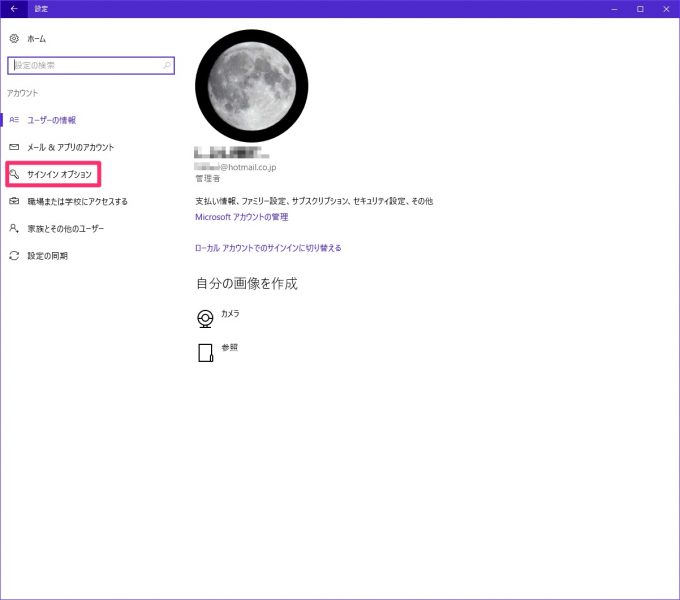Click the 自分の画像を作成 heading
The width and height of the screenshot is (680, 600).
[x=247, y=284]
